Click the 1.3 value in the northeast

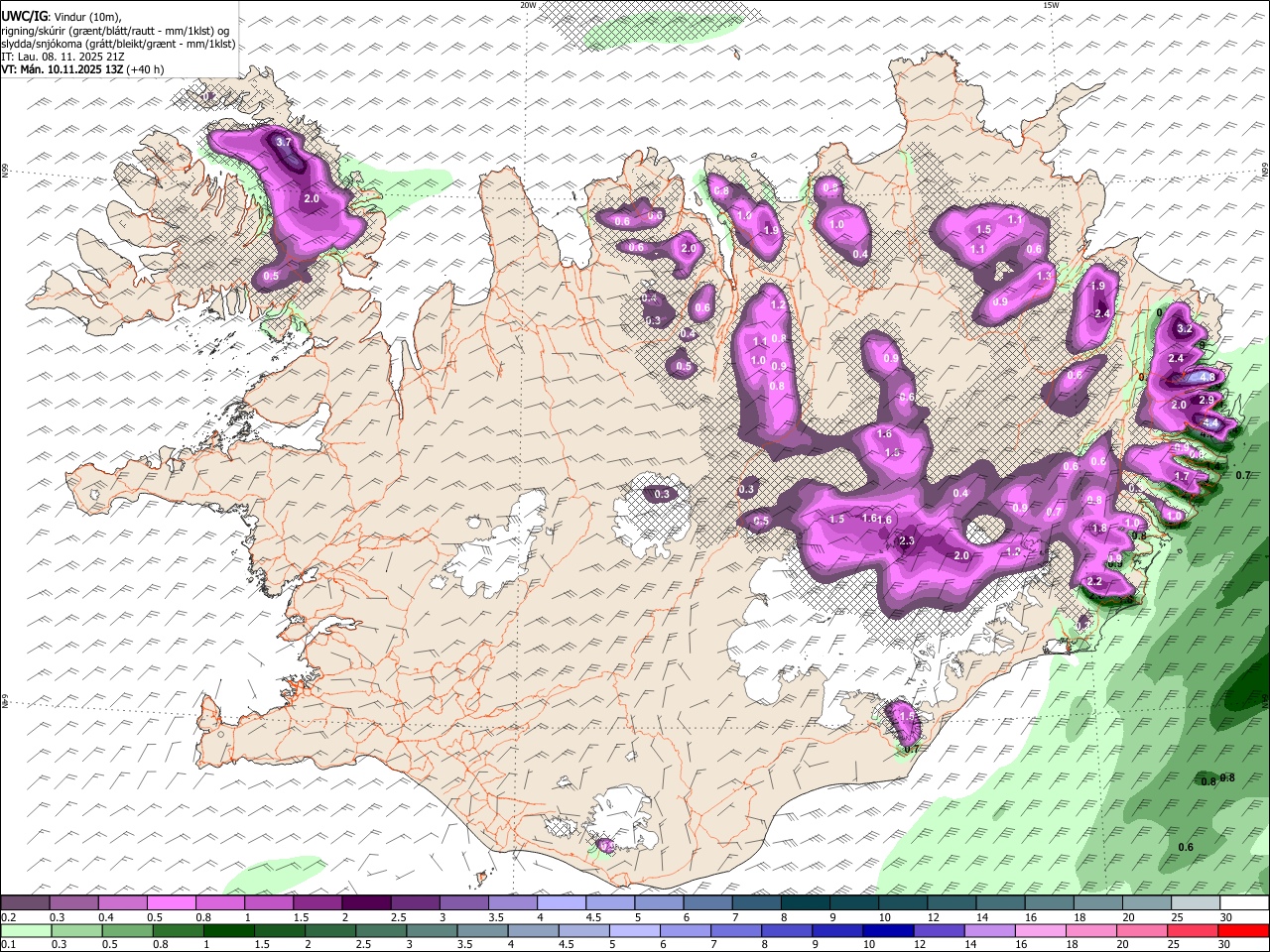(x=1044, y=276)
